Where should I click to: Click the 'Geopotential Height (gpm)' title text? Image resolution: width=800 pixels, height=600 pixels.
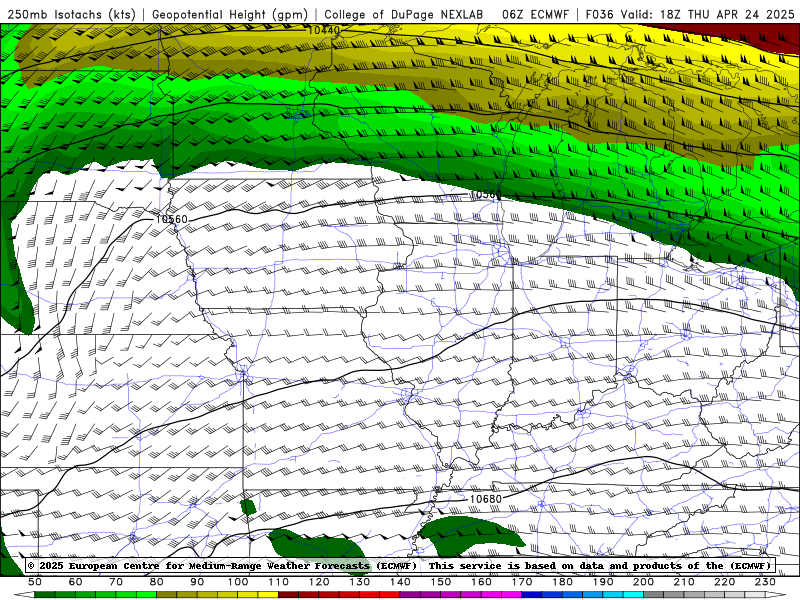(230, 14)
